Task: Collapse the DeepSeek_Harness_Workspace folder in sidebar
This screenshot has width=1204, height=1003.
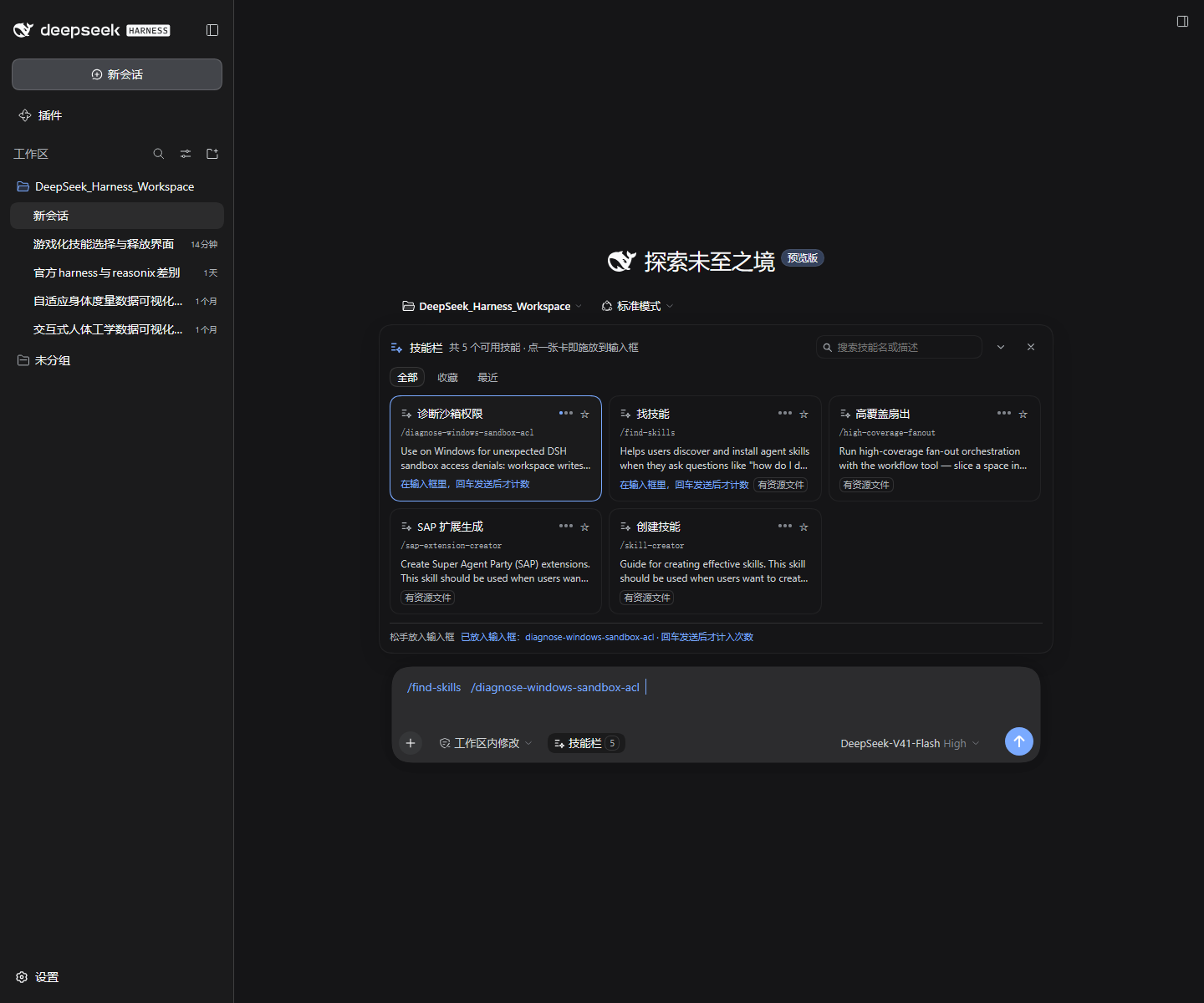Action: coord(117,186)
